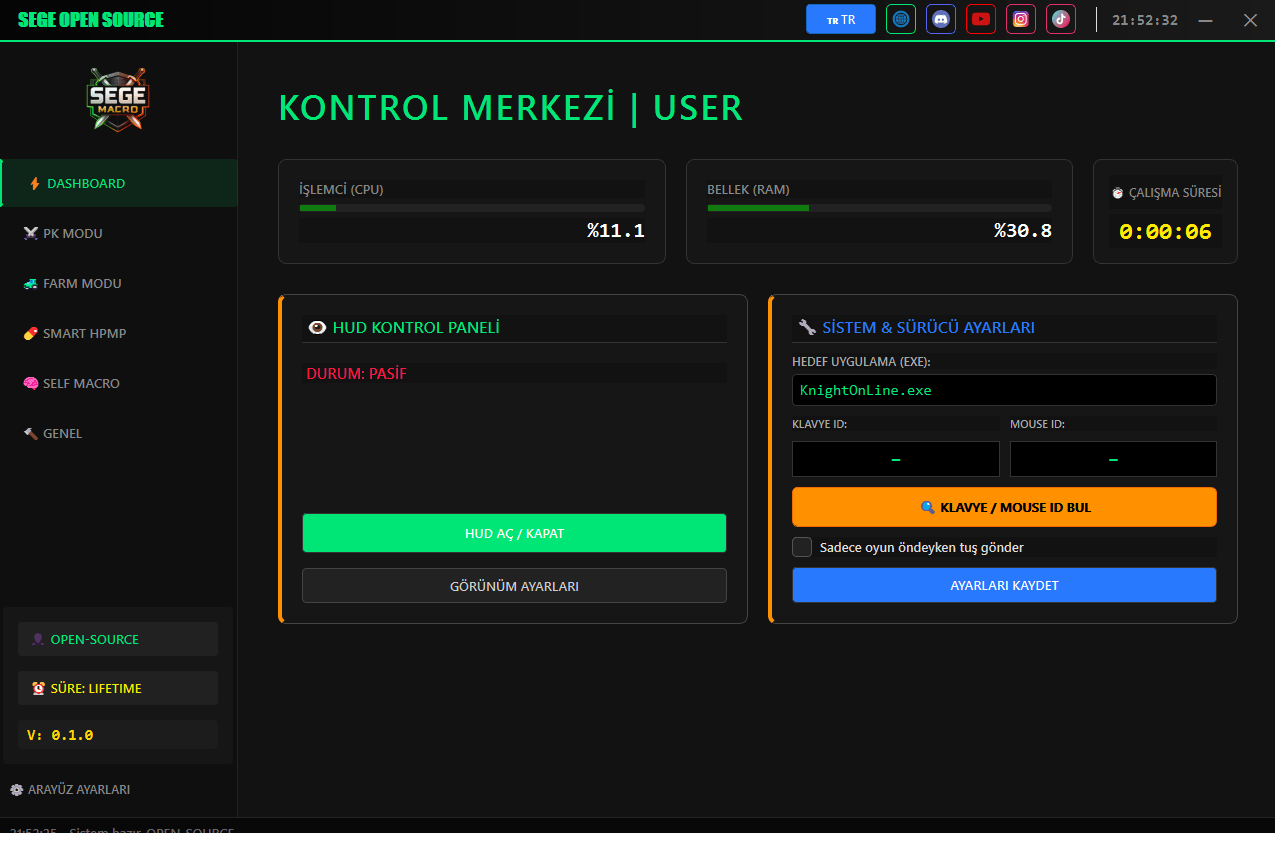Open the Self Macro section

click(119, 383)
